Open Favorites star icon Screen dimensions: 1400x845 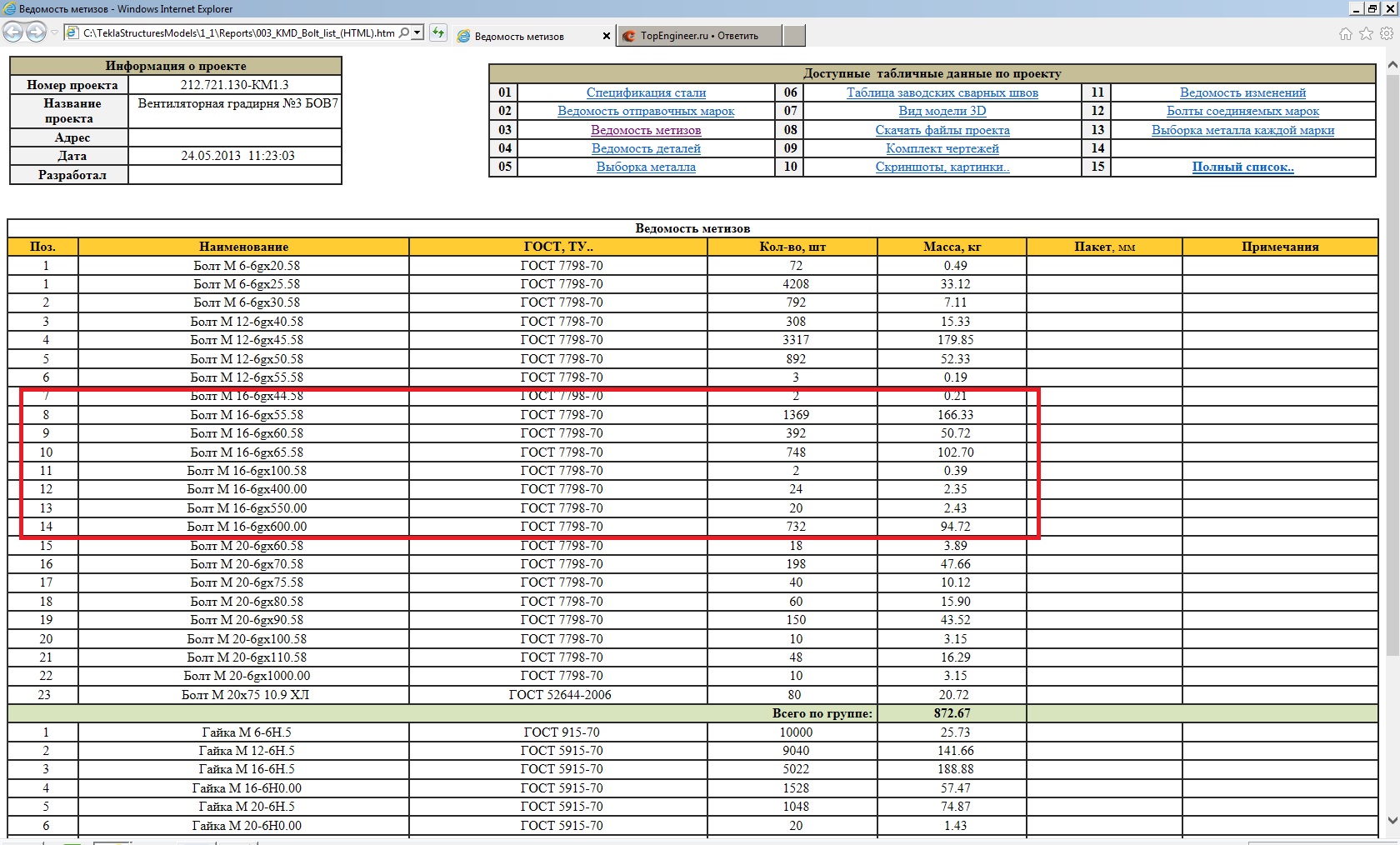(x=1366, y=34)
